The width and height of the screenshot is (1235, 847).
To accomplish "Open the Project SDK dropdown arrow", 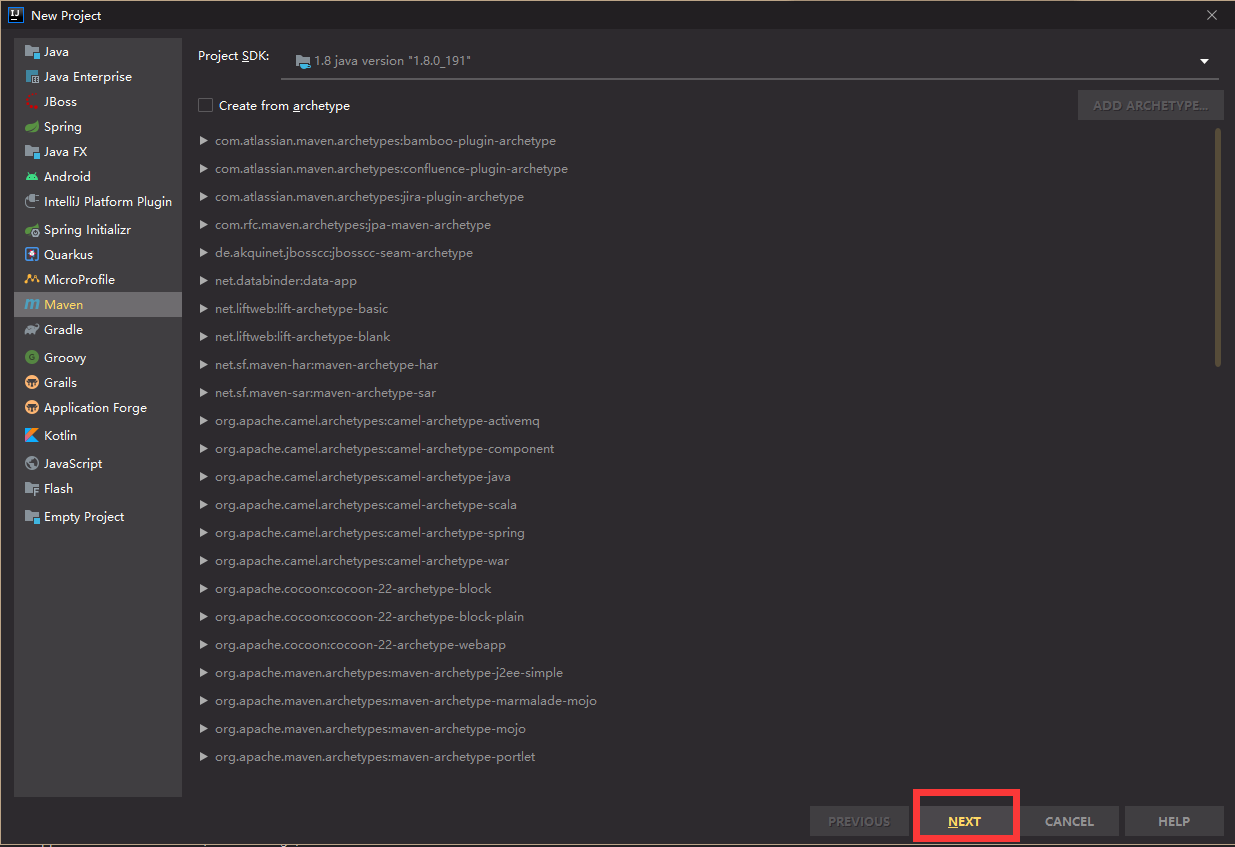I will pos(1204,62).
